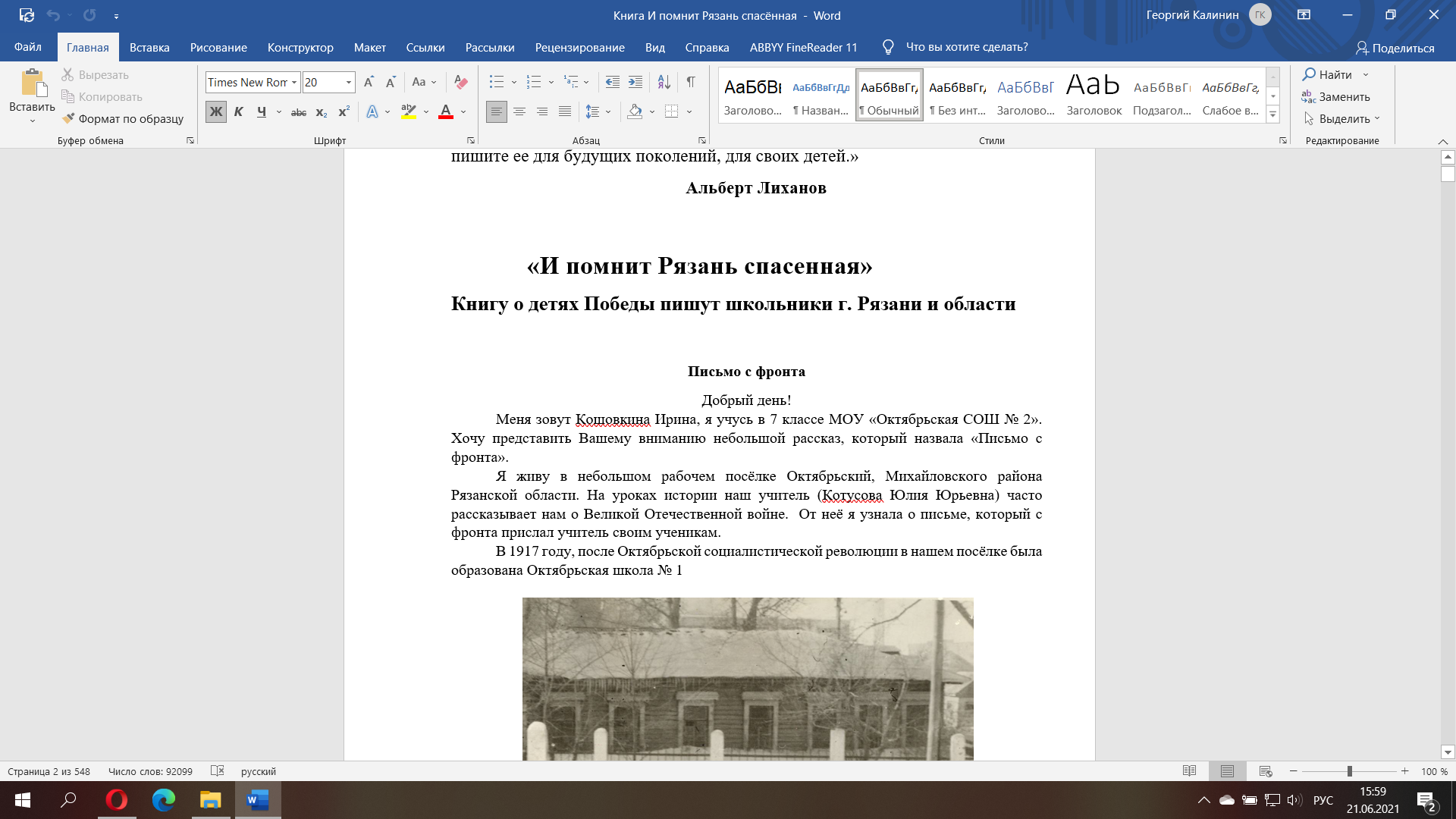Click the Заменить (Replace) button

[1336, 96]
